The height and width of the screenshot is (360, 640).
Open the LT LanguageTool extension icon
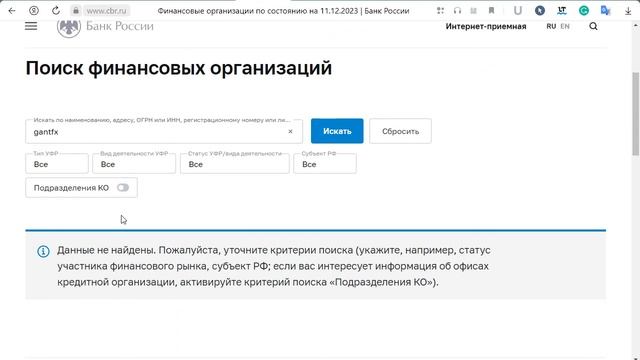(562, 11)
